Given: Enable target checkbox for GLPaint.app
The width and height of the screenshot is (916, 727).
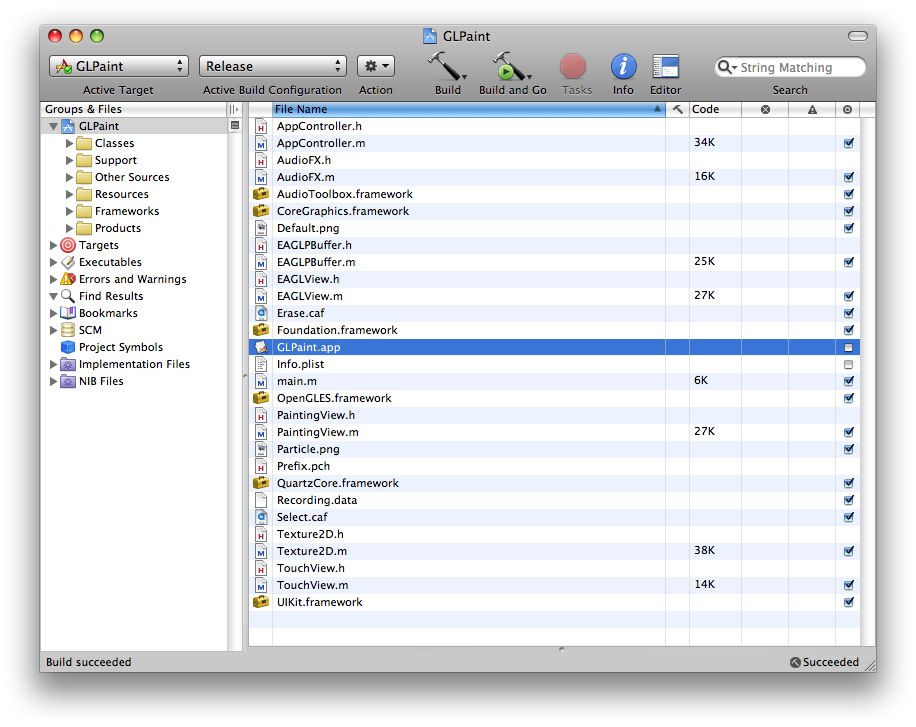Looking at the screenshot, I should (848, 347).
